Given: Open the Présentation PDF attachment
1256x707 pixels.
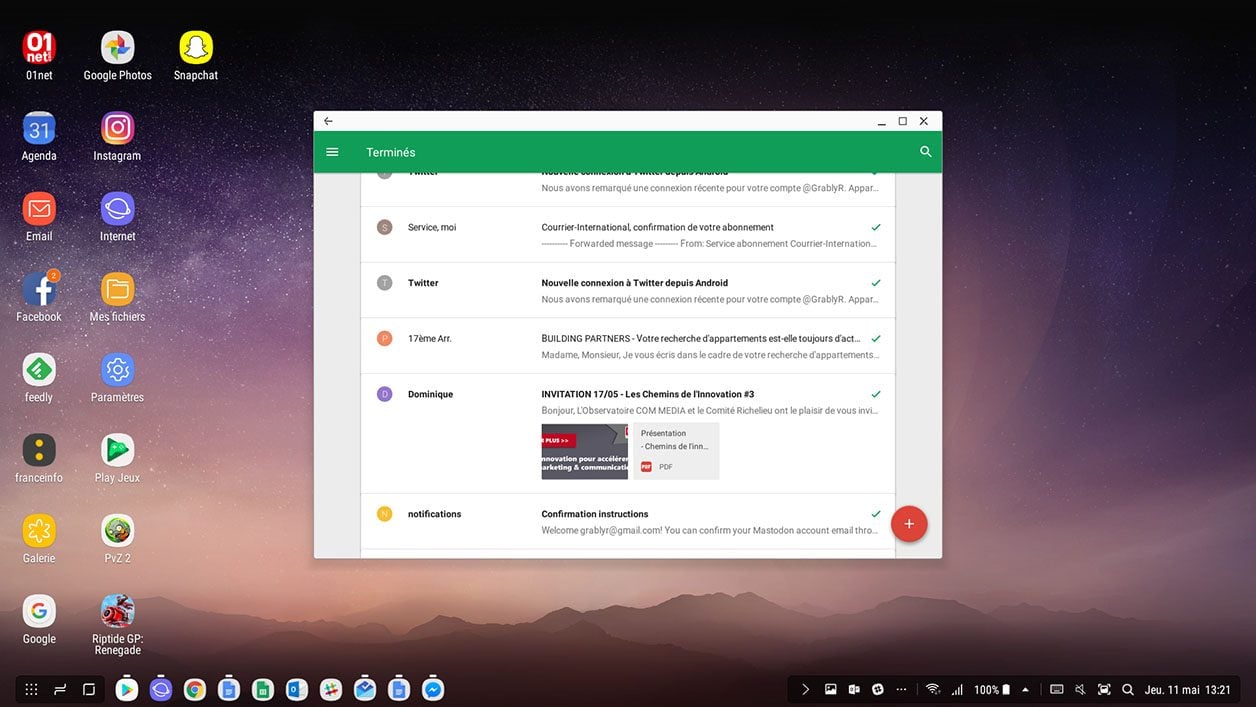Looking at the screenshot, I should click(x=676, y=451).
